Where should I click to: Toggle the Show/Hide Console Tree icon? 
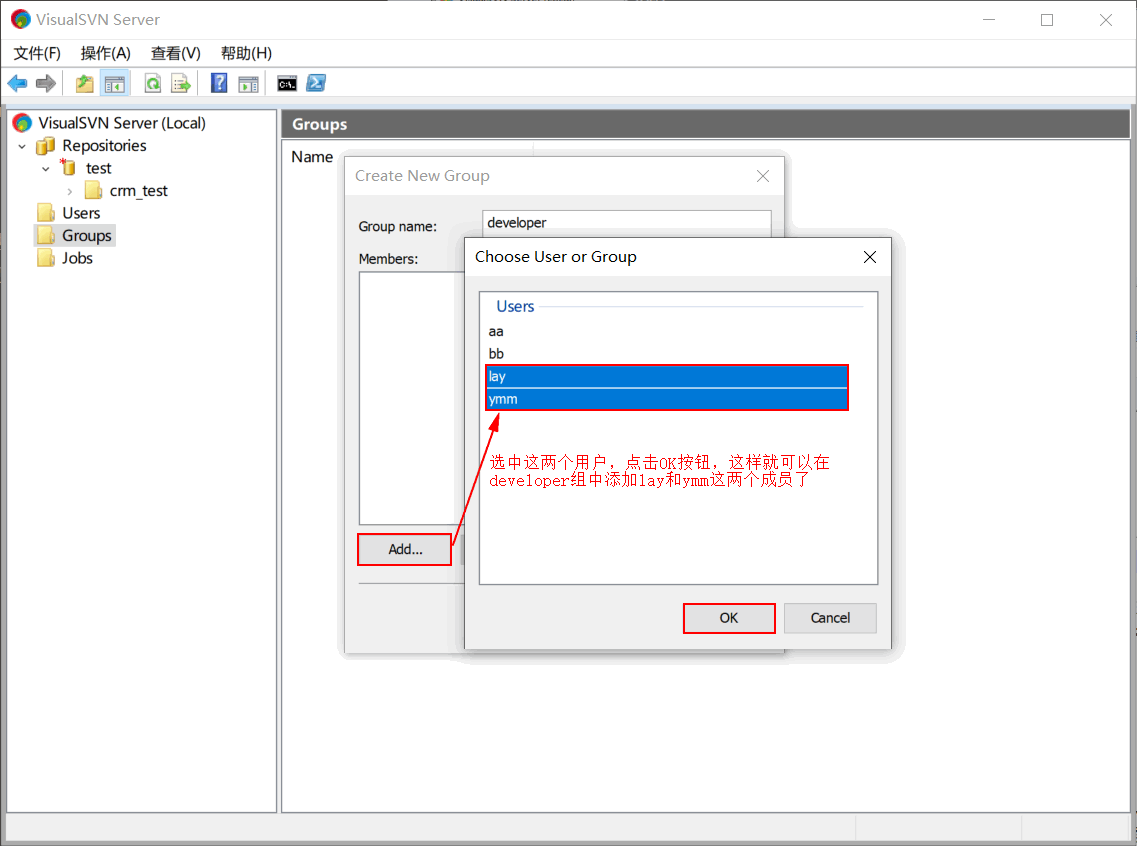click(115, 83)
